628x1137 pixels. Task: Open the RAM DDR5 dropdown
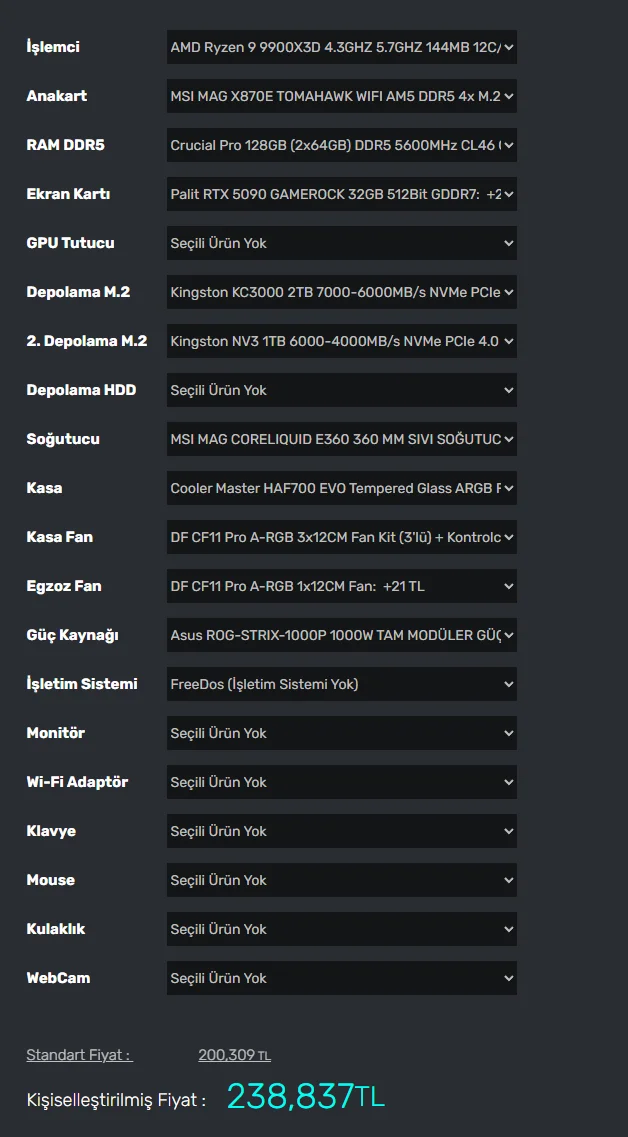pos(341,145)
